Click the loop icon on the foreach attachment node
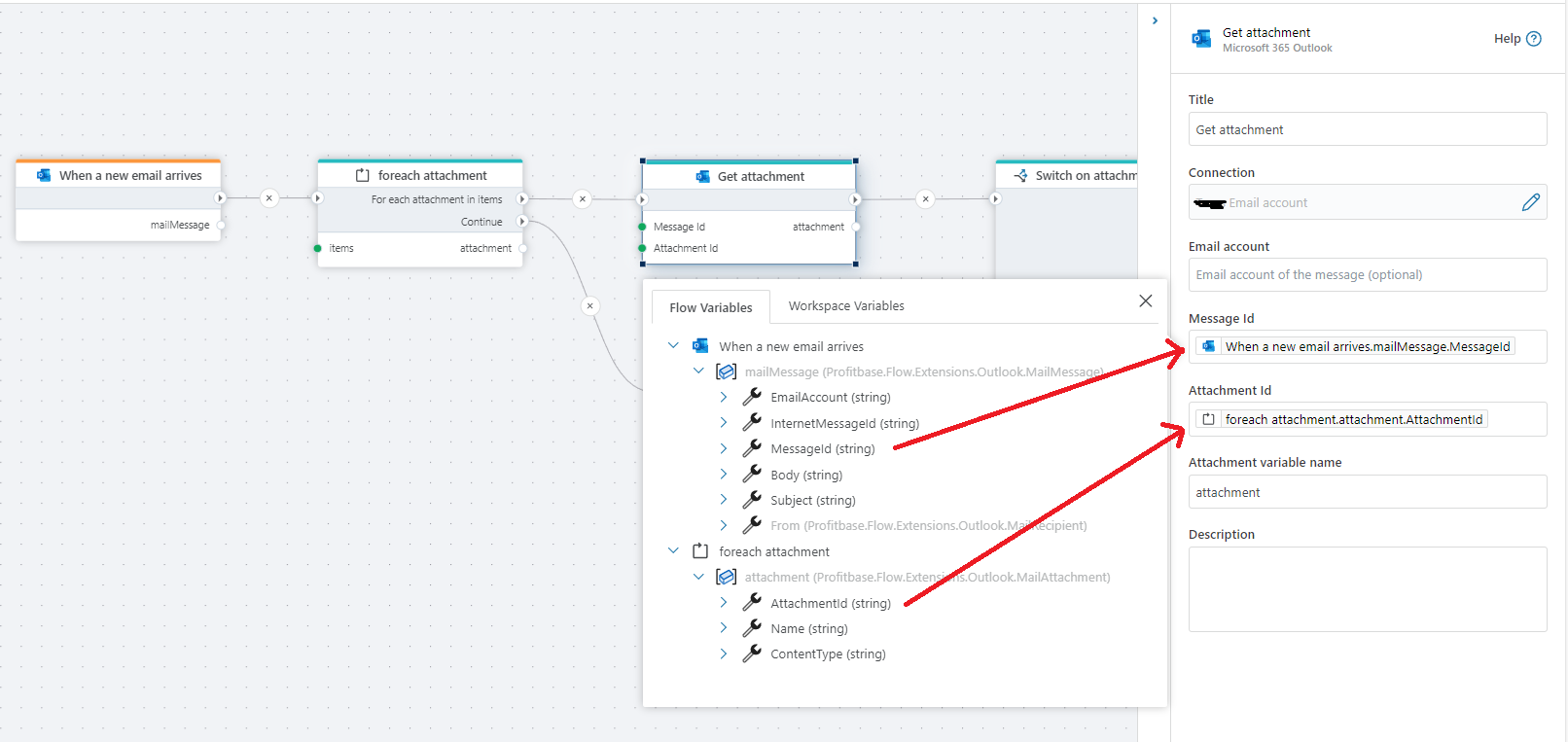1568x742 pixels. (x=362, y=175)
